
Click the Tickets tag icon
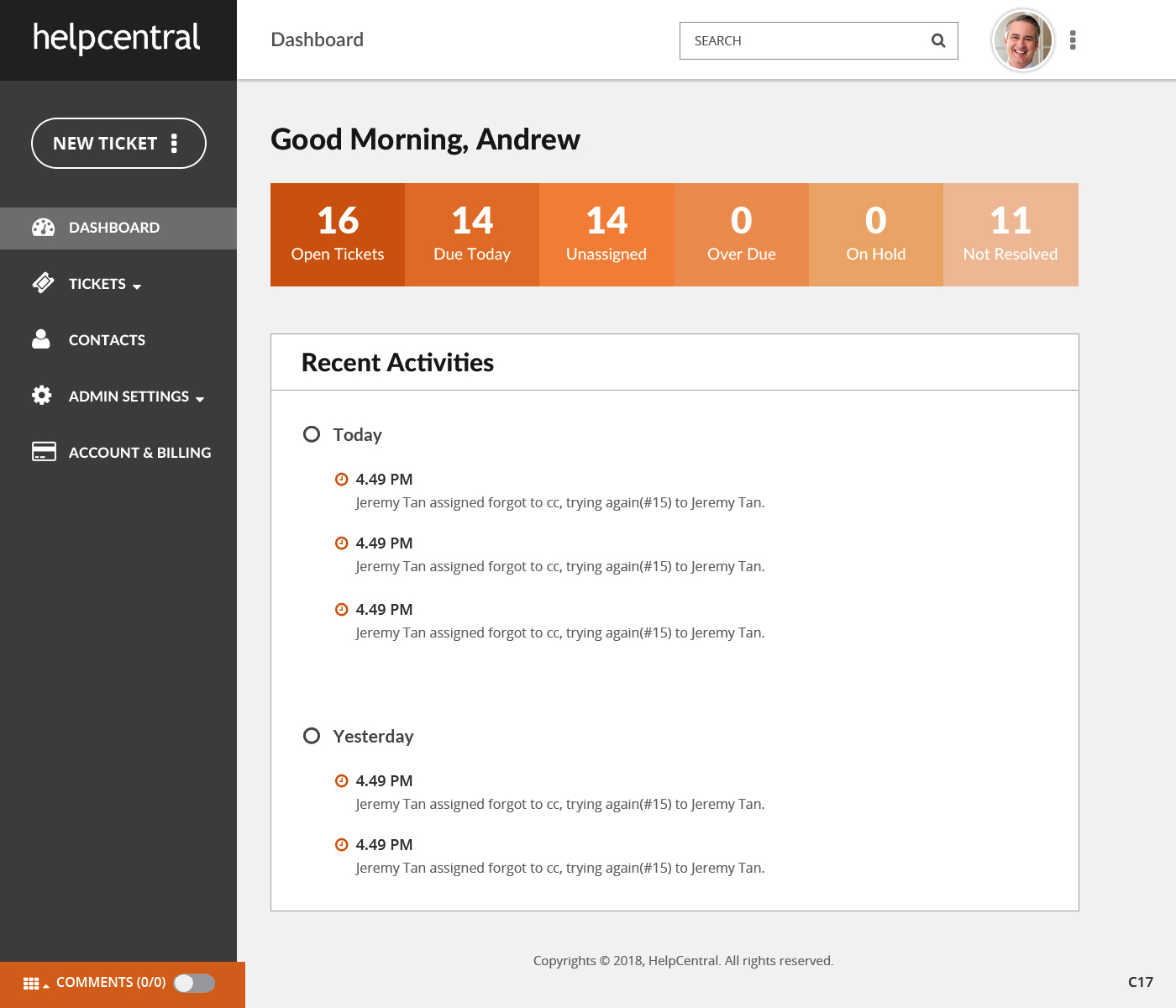tap(43, 283)
